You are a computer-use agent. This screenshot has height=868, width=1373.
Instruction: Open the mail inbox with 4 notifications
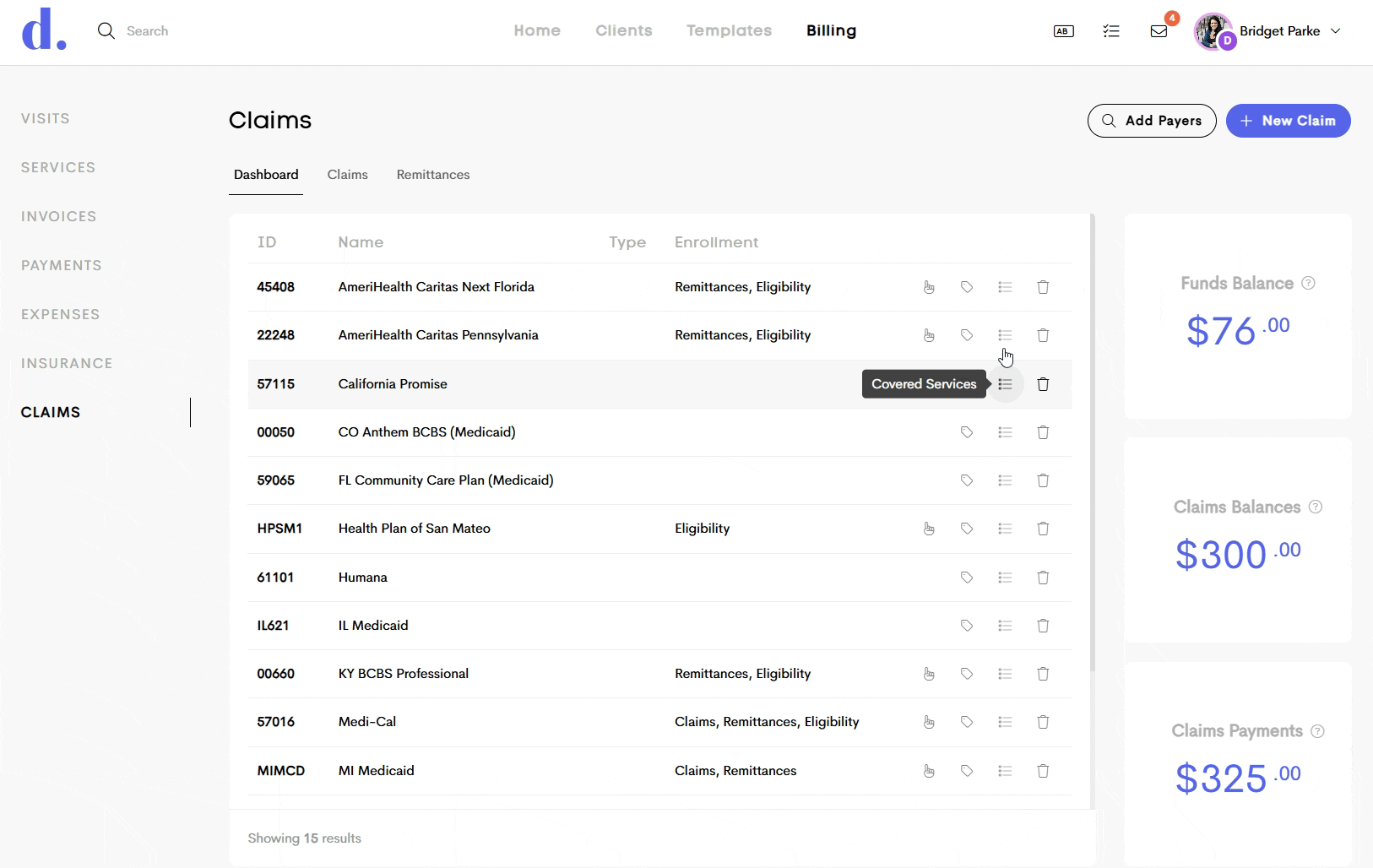pos(1159,31)
